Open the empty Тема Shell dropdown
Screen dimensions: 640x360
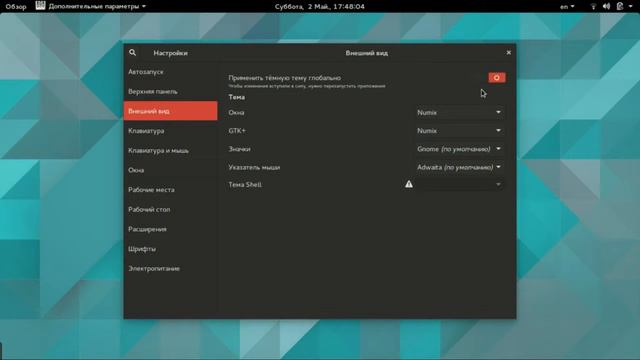459,184
